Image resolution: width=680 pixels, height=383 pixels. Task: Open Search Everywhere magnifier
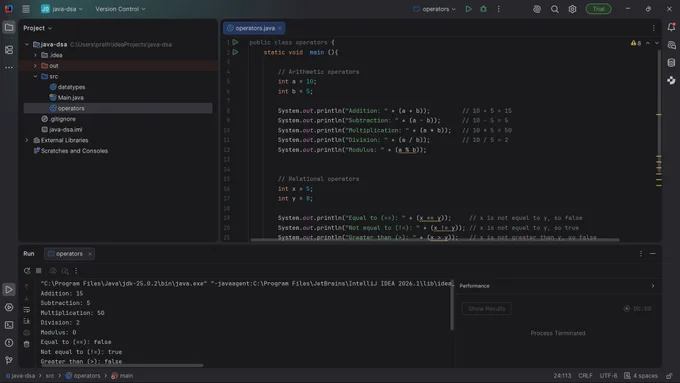[x=555, y=9]
